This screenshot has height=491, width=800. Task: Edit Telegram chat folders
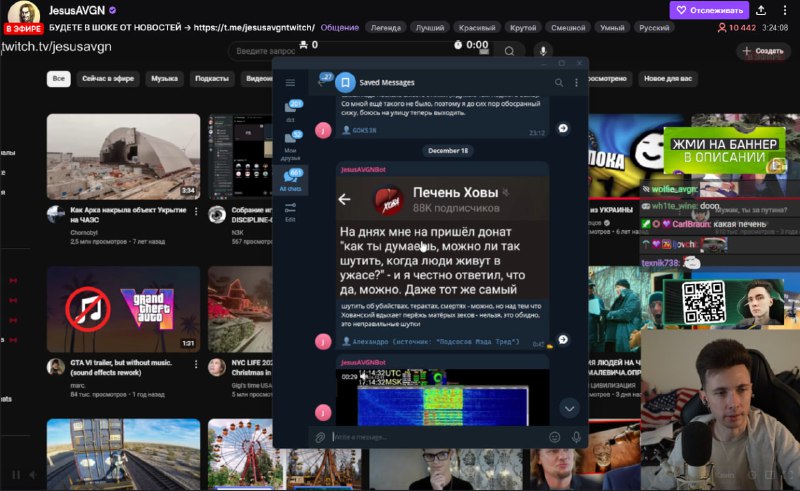pos(290,212)
